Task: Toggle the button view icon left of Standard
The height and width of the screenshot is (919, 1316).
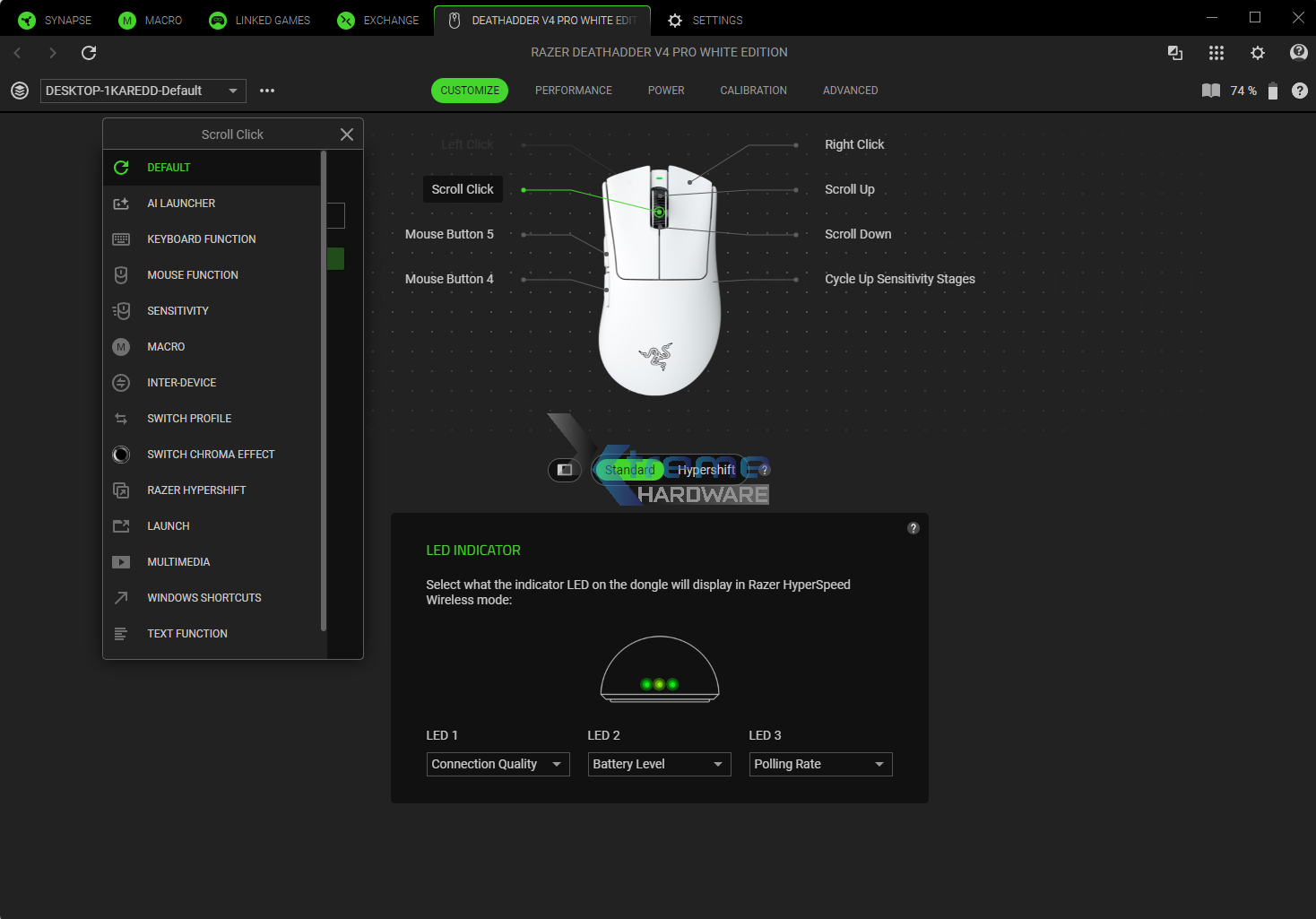Action: pos(564,469)
